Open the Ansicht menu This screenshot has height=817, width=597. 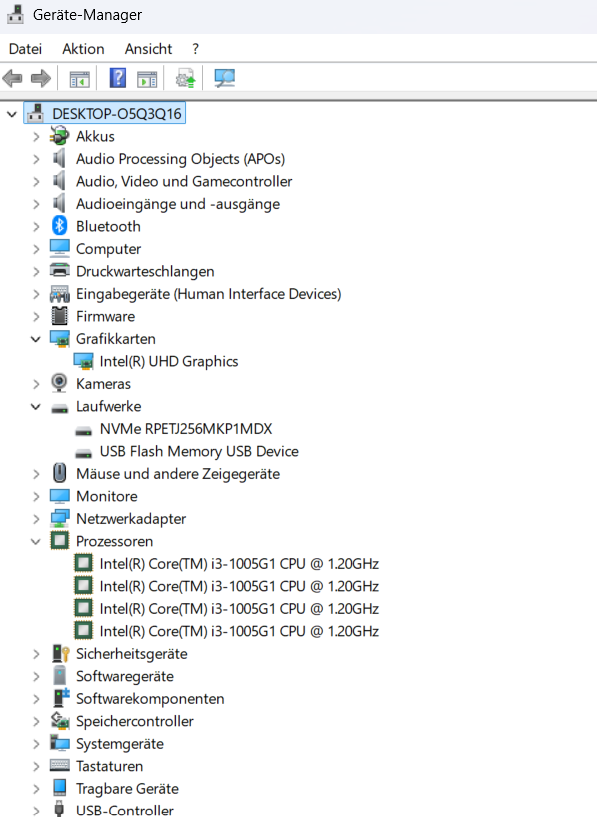(x=148, y=49)
